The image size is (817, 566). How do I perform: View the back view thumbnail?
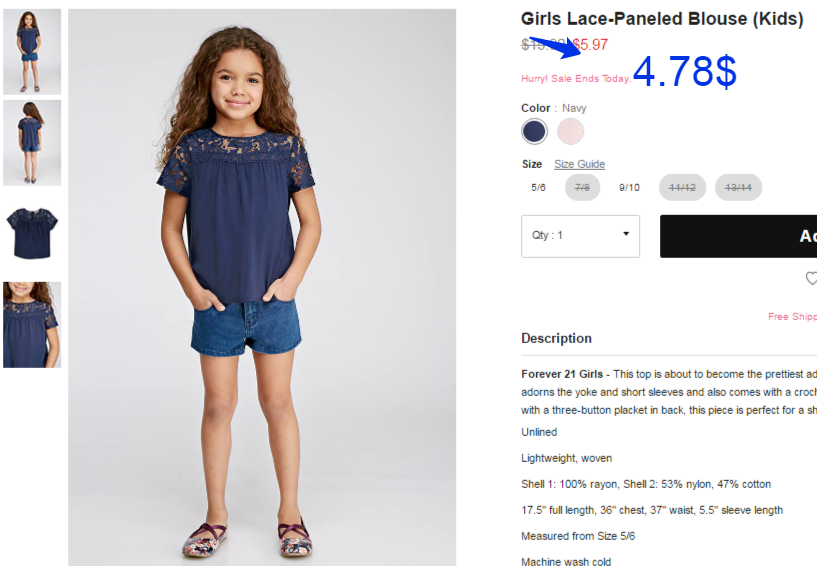click(x=32, y=143)
